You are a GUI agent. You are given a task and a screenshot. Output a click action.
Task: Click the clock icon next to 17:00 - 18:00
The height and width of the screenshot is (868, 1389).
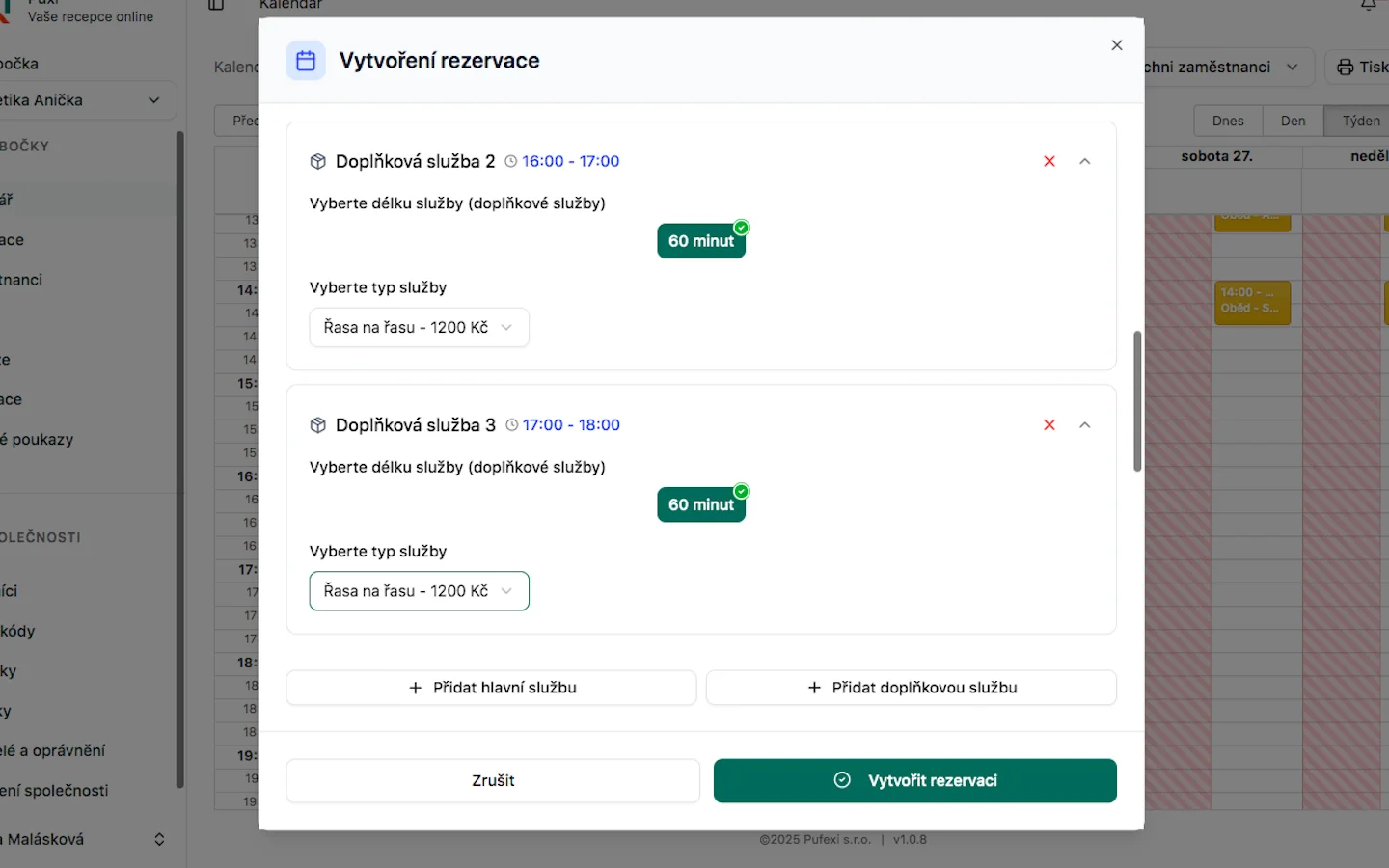click(512, 425)
